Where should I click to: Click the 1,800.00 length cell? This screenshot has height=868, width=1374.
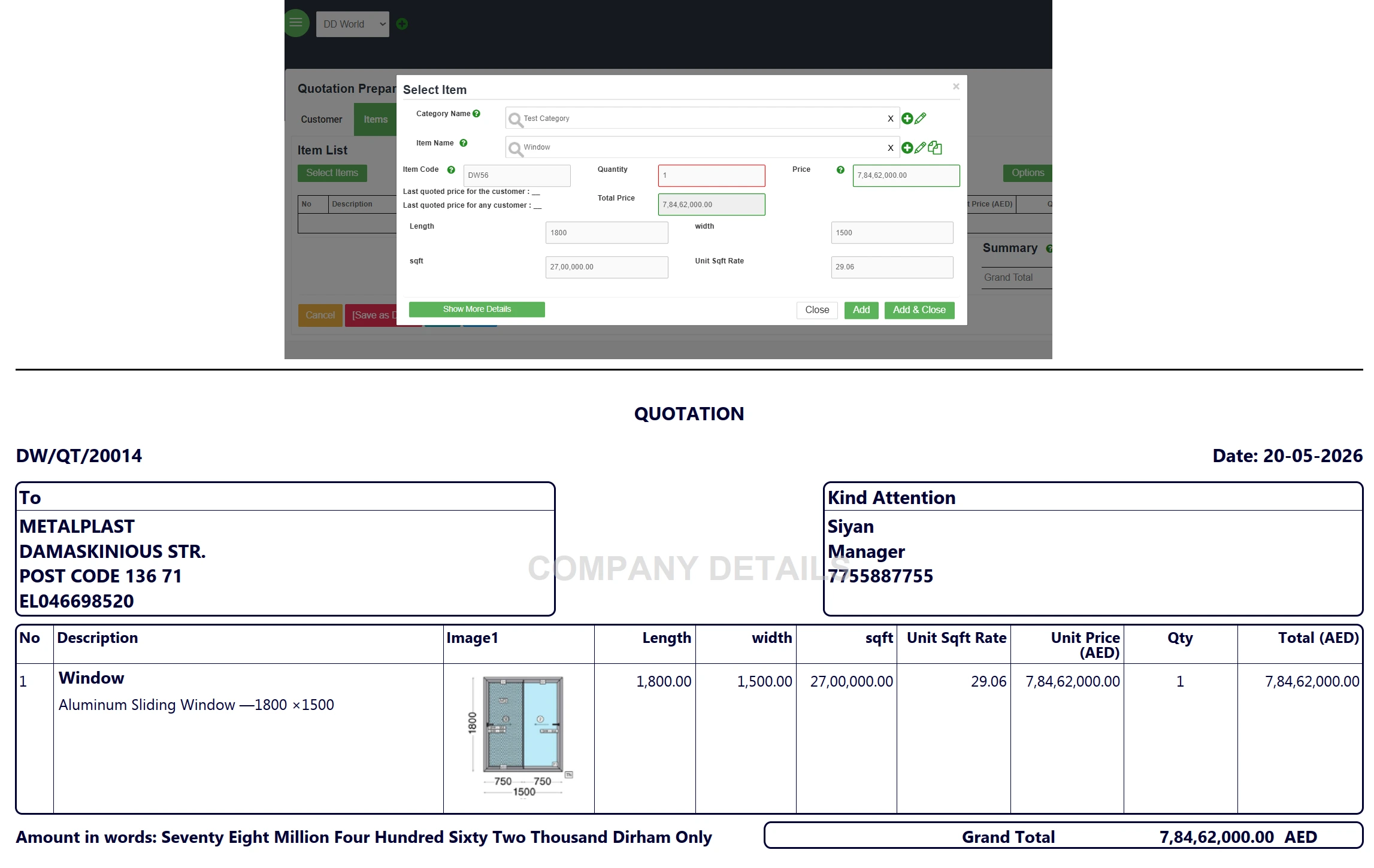click(664, 682)
